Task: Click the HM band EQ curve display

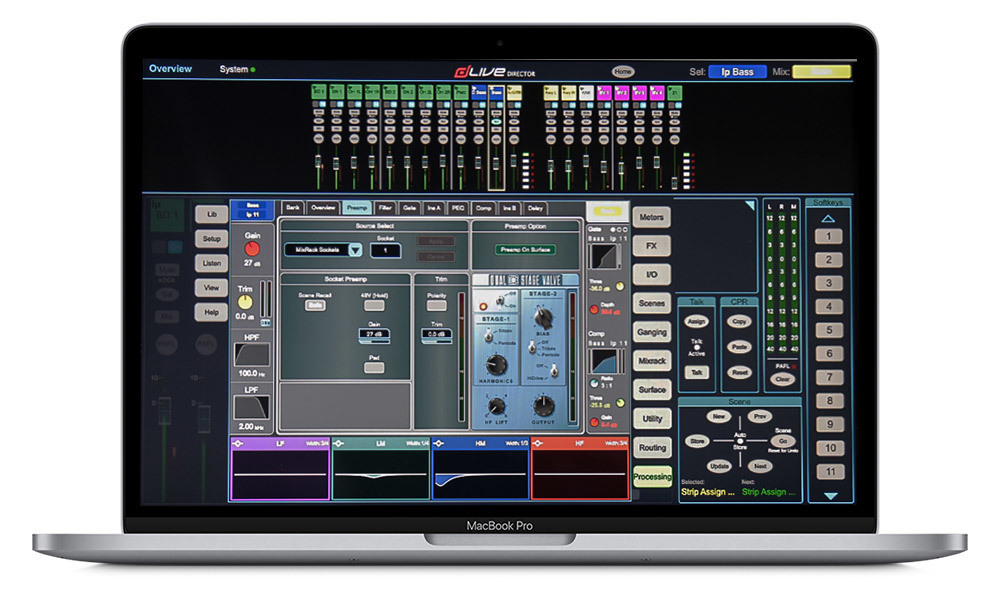Action: (481, 473)
